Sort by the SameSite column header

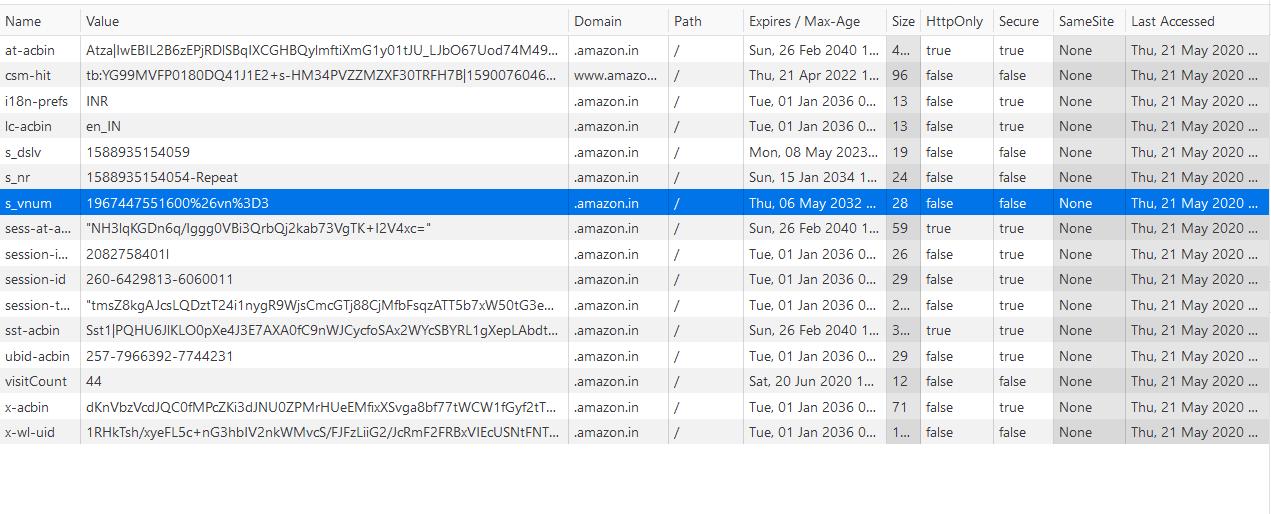click(1083, 21)
